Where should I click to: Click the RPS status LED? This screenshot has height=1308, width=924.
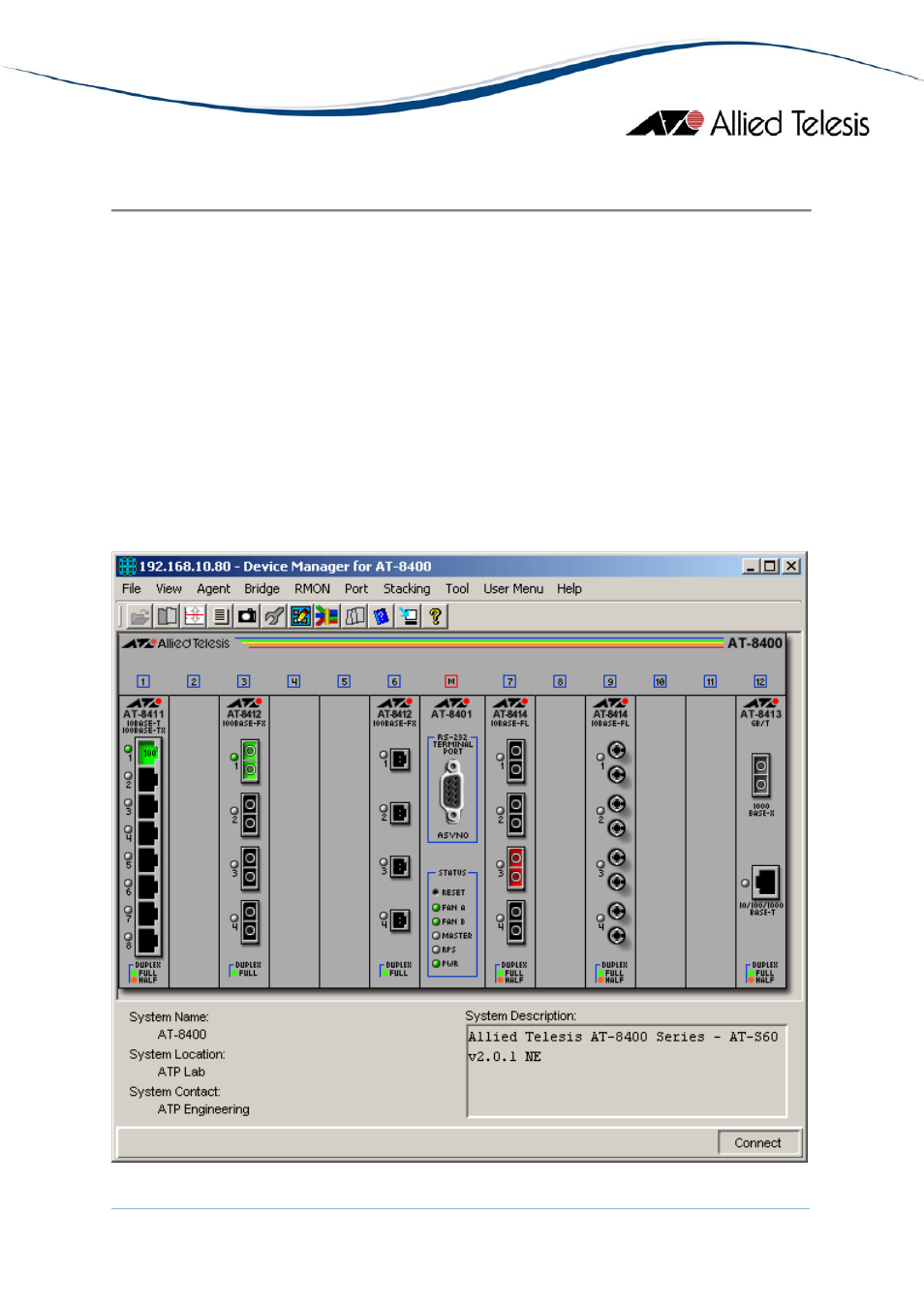click(436, 950)
